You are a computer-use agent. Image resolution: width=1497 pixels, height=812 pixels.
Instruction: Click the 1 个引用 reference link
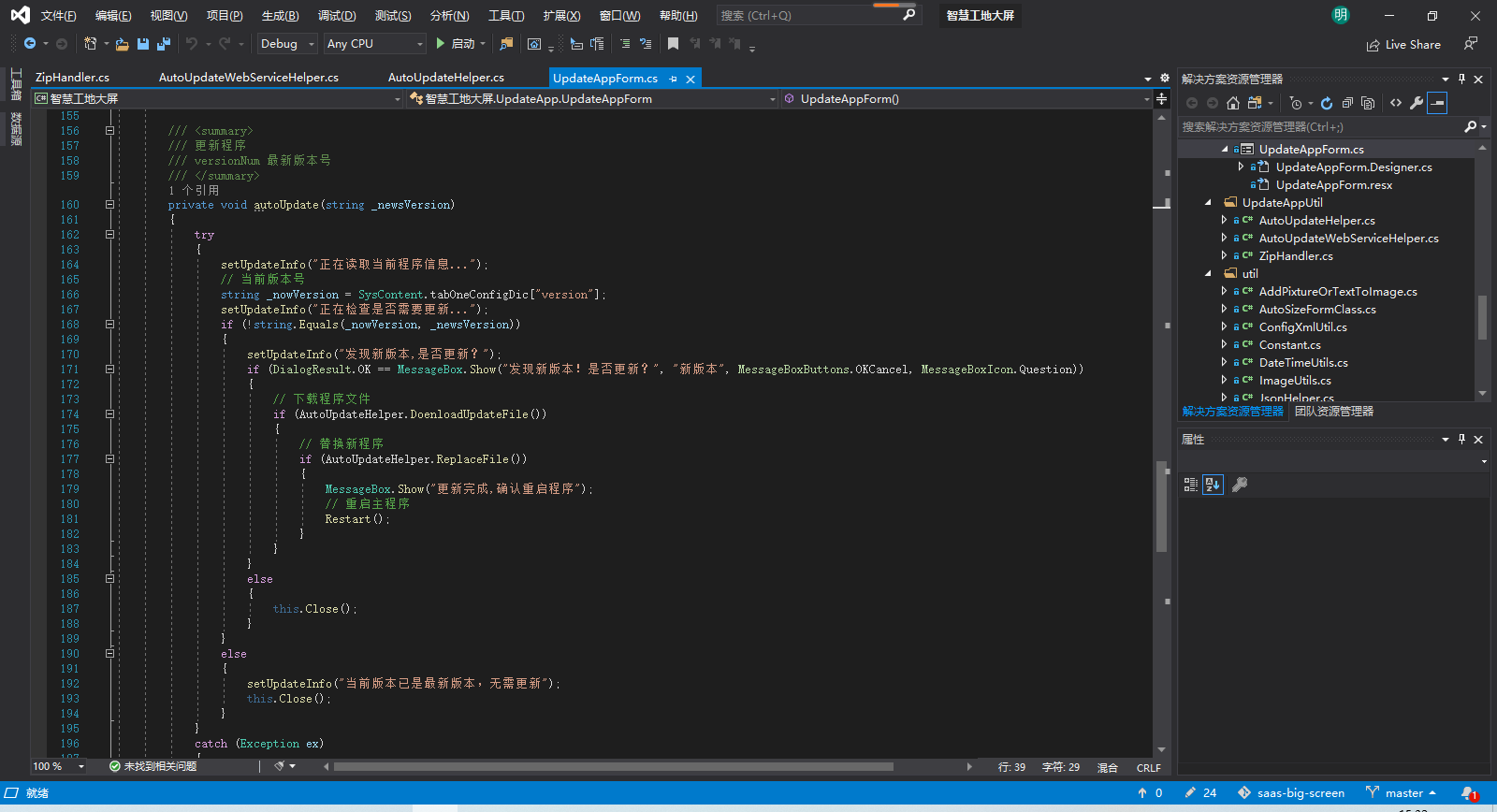tap(194, 190)
